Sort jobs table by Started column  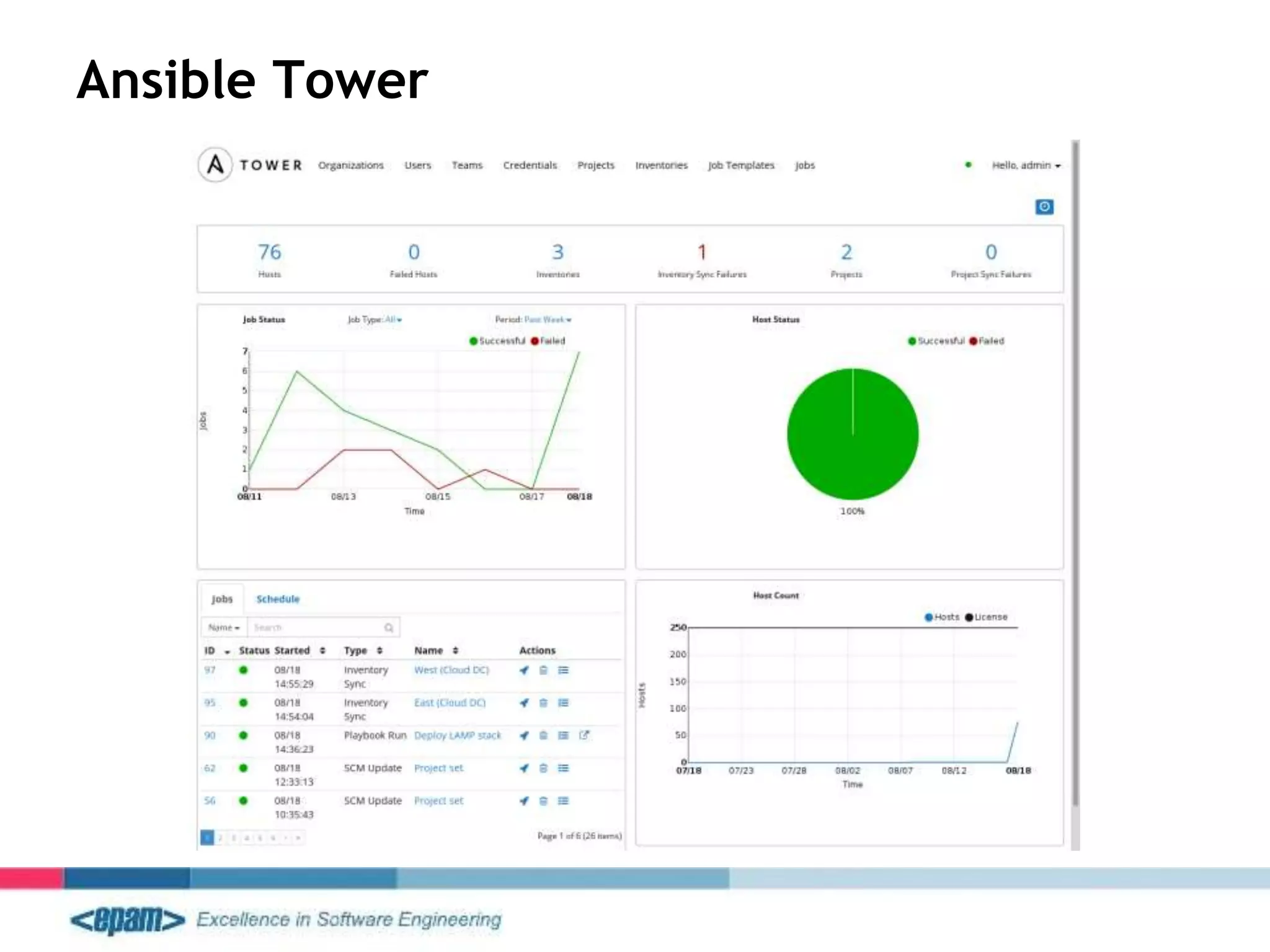click(x=300, y=651)
